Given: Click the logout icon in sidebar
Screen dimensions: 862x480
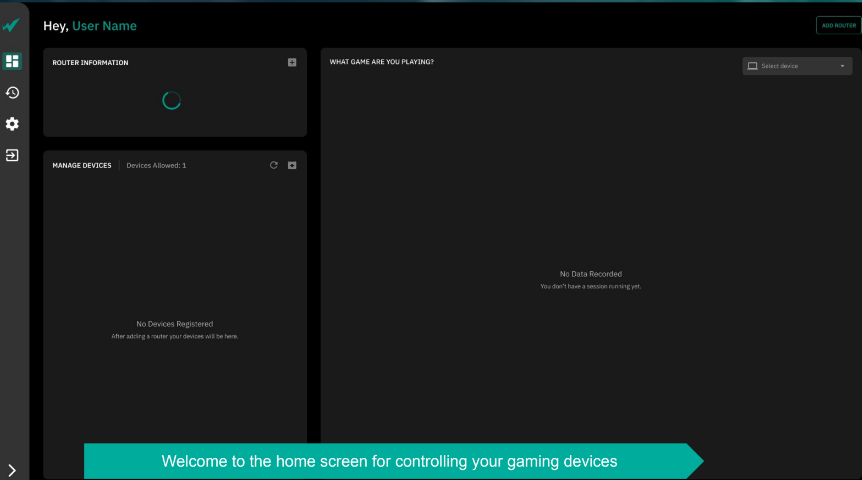Looking at the screenshot, I should pos(12,155).
